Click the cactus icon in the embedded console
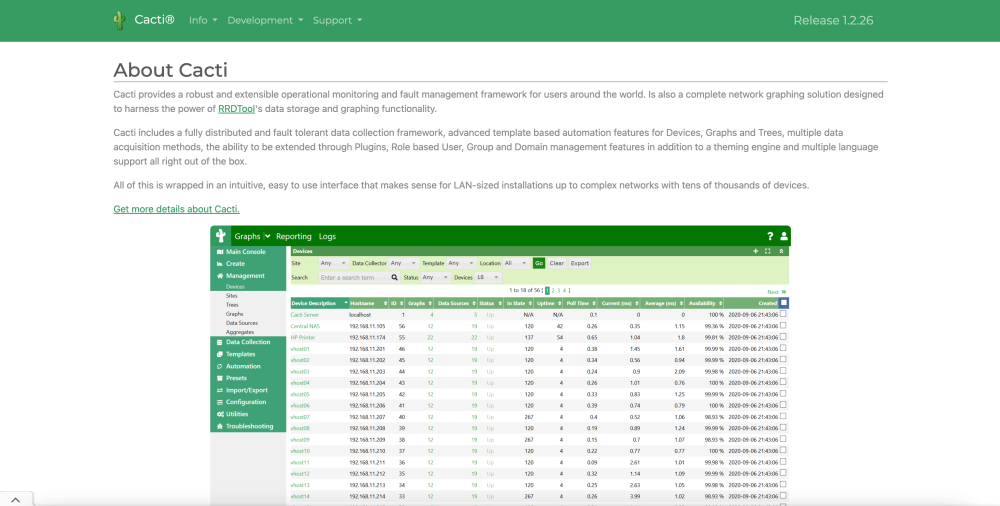The height and width of the screenshot is (506, 1000). pos(220,236)
